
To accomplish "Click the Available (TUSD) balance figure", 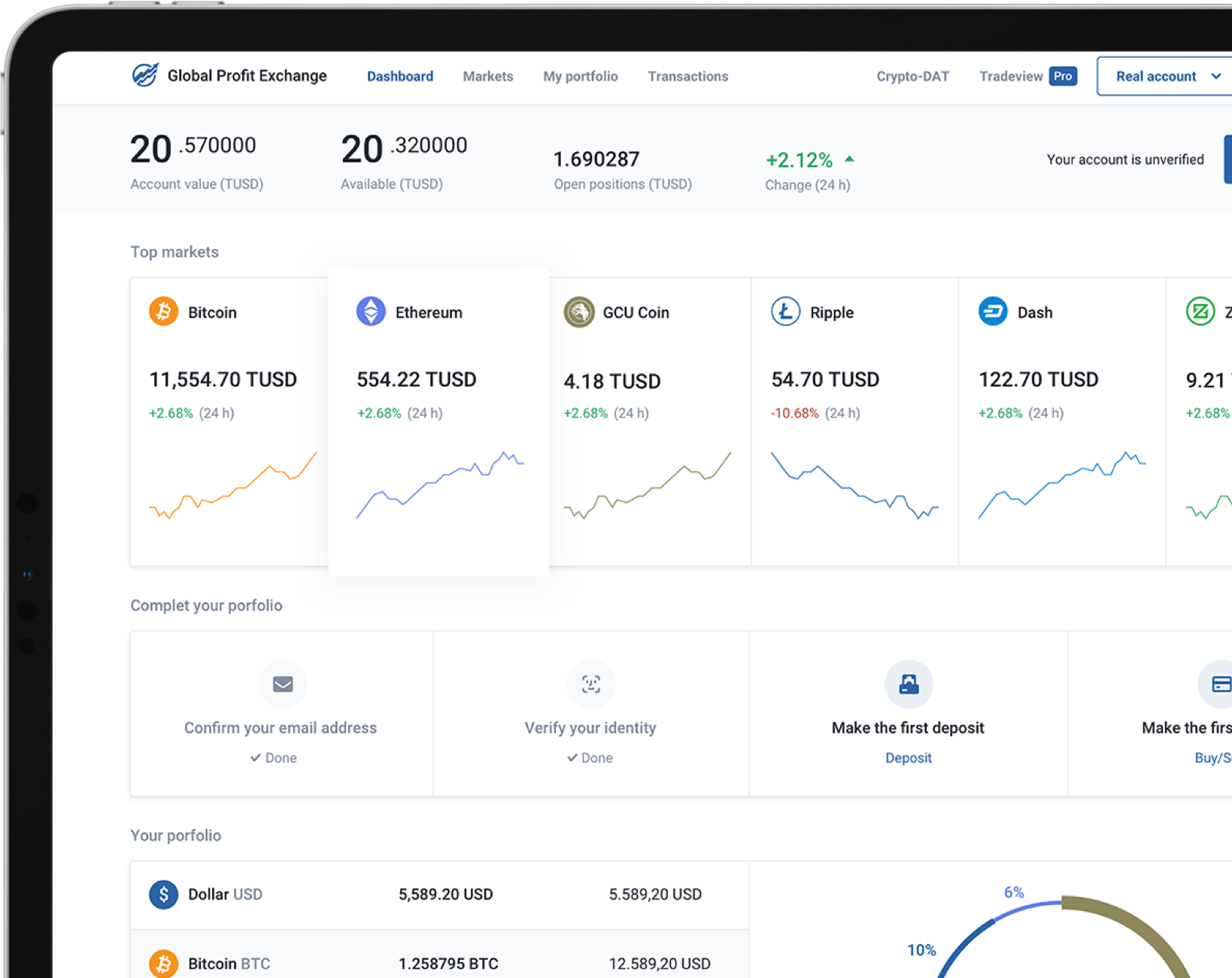I will [x=404, y=148].
